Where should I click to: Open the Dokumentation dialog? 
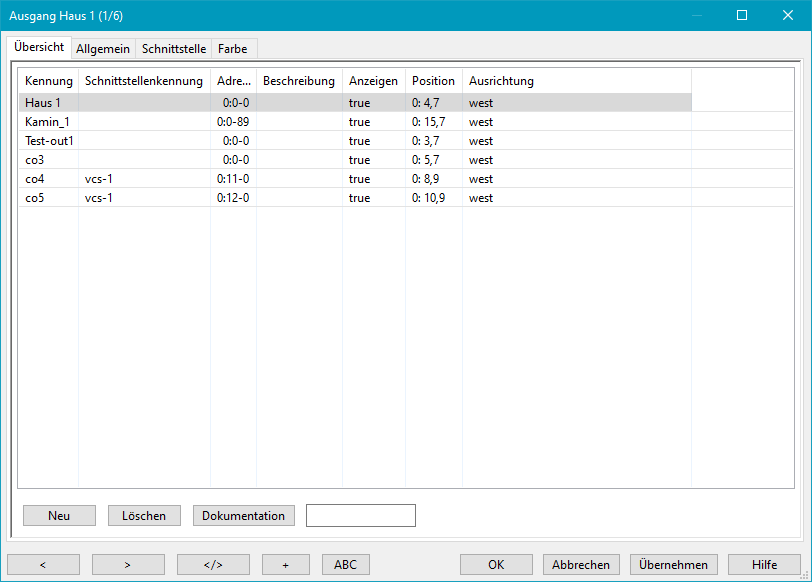pyautogui.click(x=243, y=515)
